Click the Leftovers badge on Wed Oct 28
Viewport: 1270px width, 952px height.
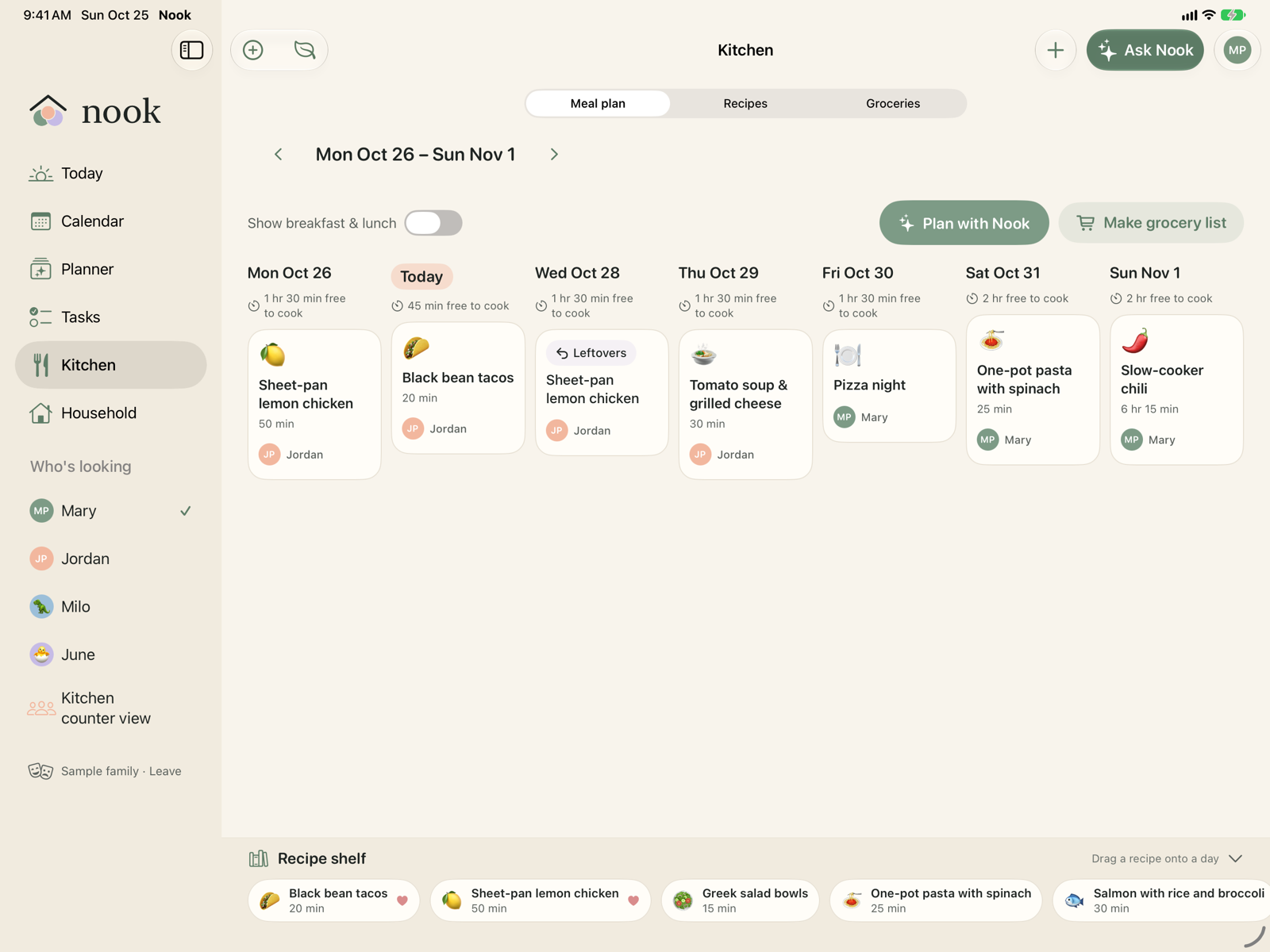point(591,353)
